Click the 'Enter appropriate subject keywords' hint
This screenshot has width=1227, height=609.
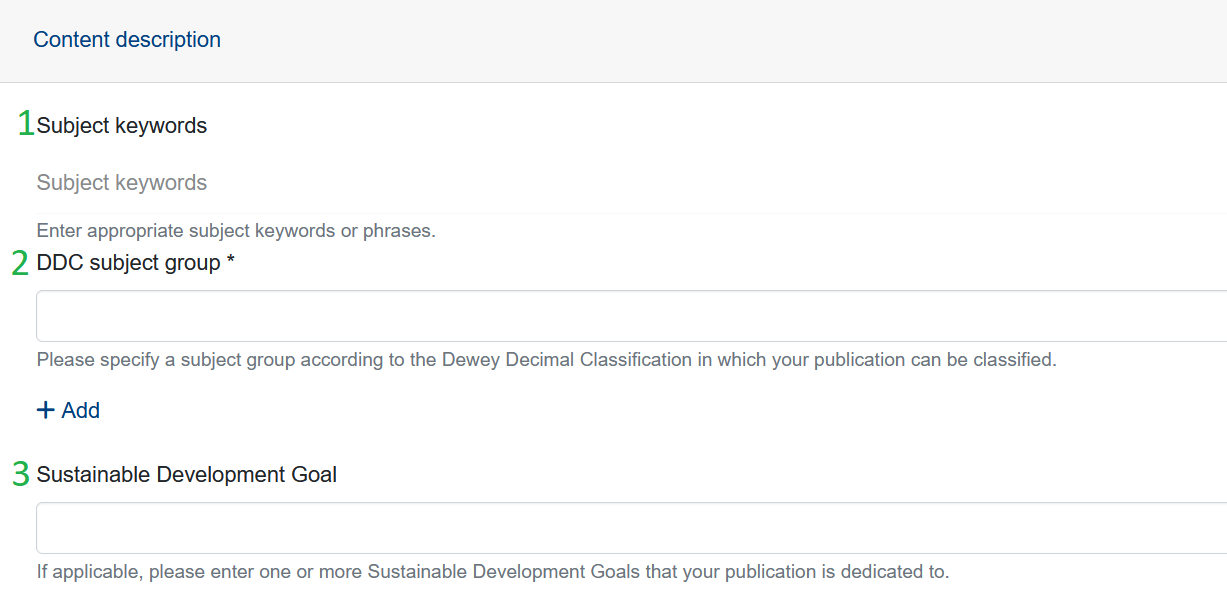236,231
